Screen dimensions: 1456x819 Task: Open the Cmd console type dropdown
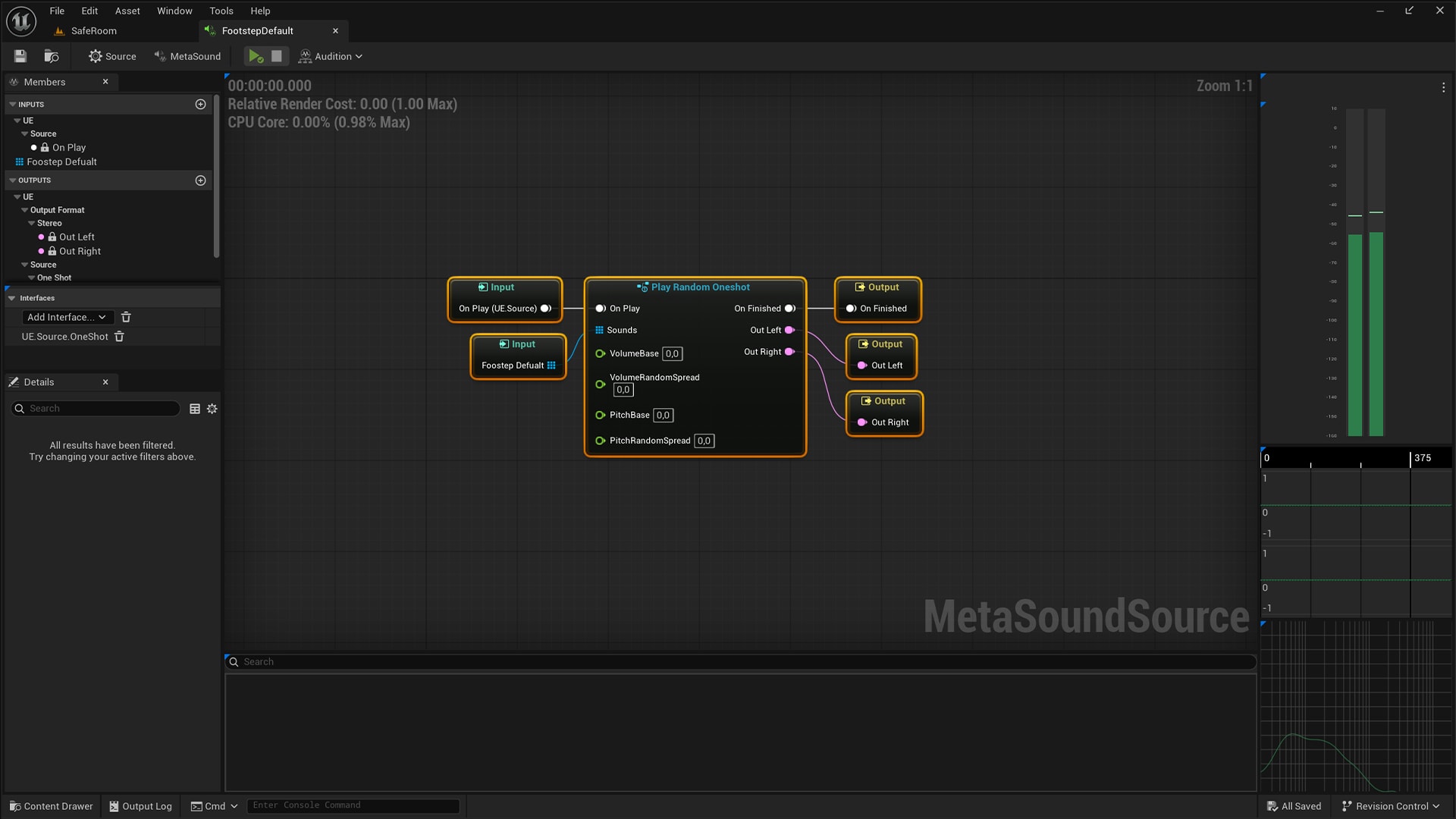pos(215,806)
